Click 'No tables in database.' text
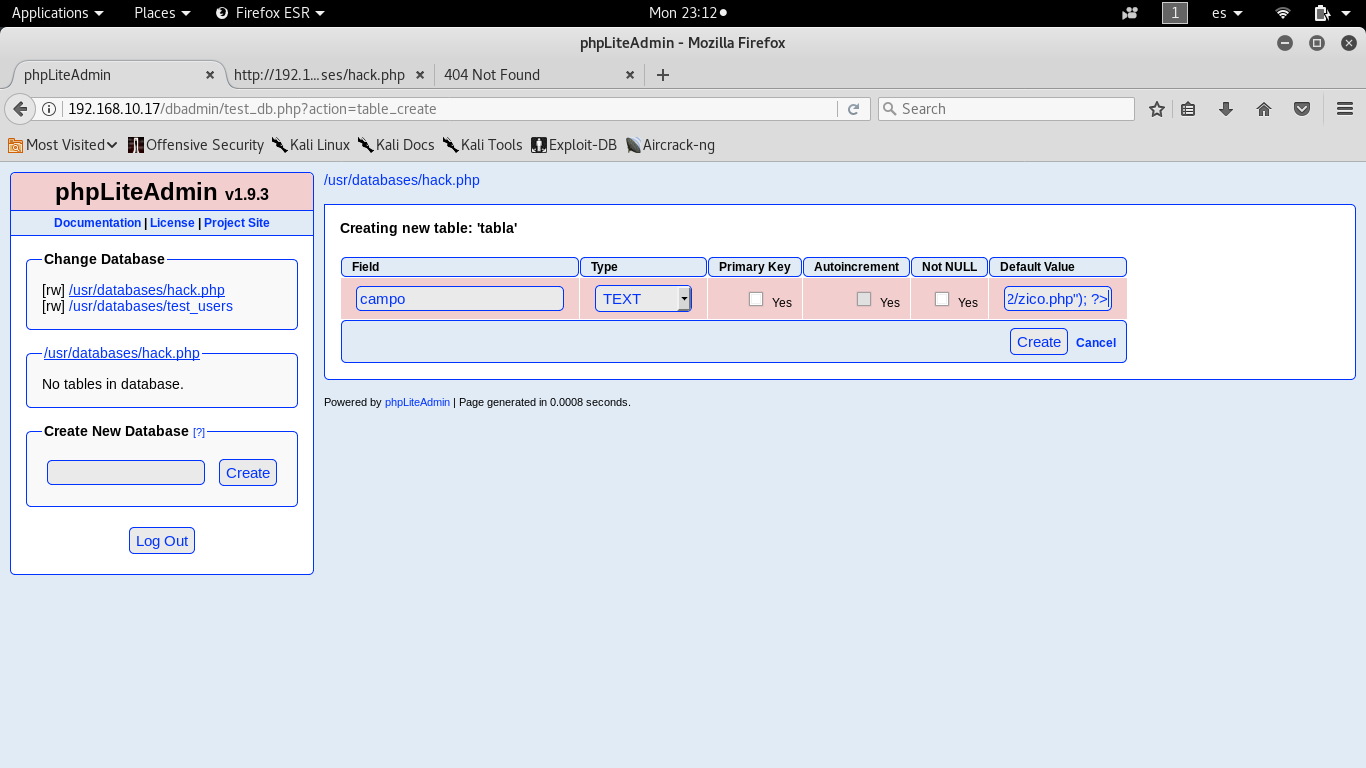The image size is (1366, 768). [113, 384]
